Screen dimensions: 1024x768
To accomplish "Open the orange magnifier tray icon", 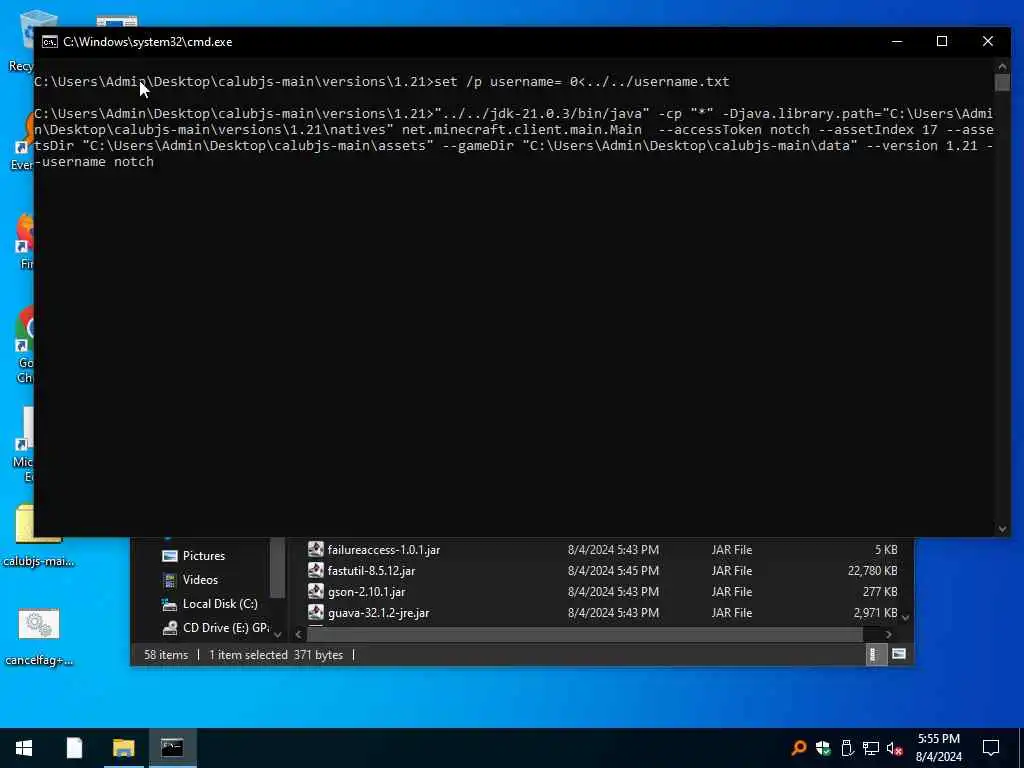I will coord(798,748).
